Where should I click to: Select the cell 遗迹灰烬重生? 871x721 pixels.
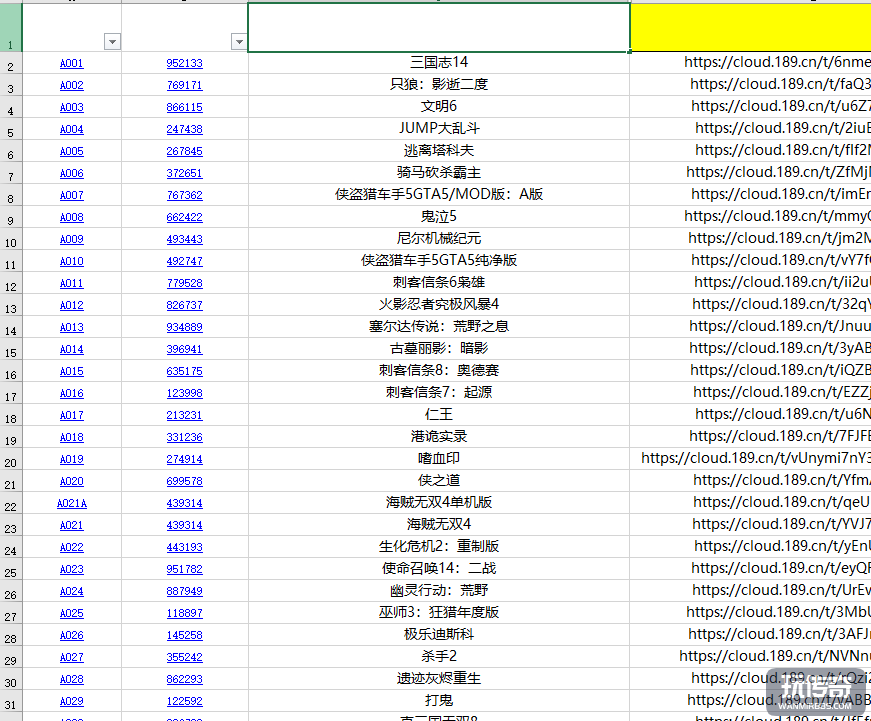coord(439,678)
